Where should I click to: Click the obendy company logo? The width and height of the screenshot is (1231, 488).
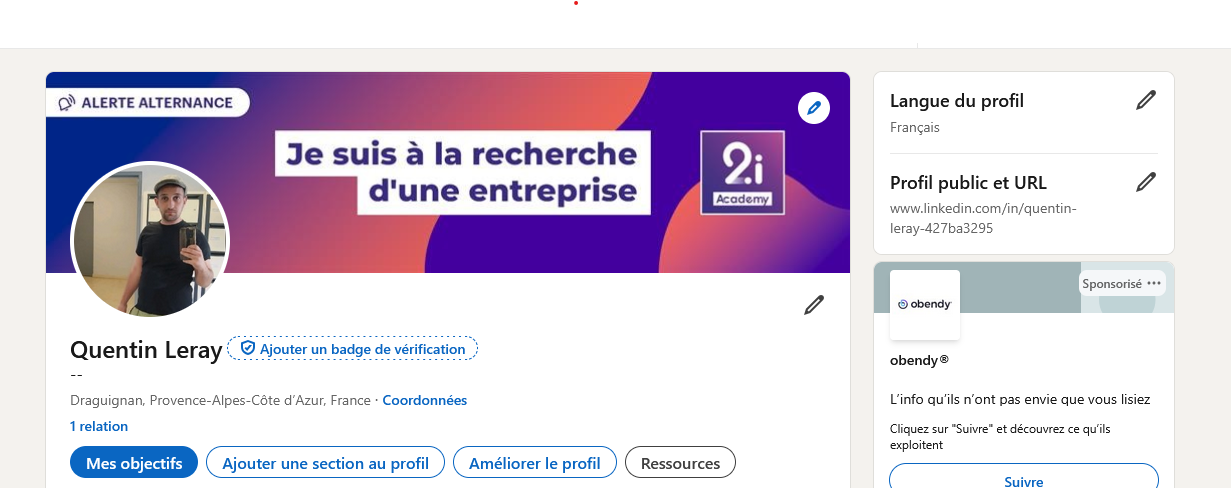[x=925, y=304]
